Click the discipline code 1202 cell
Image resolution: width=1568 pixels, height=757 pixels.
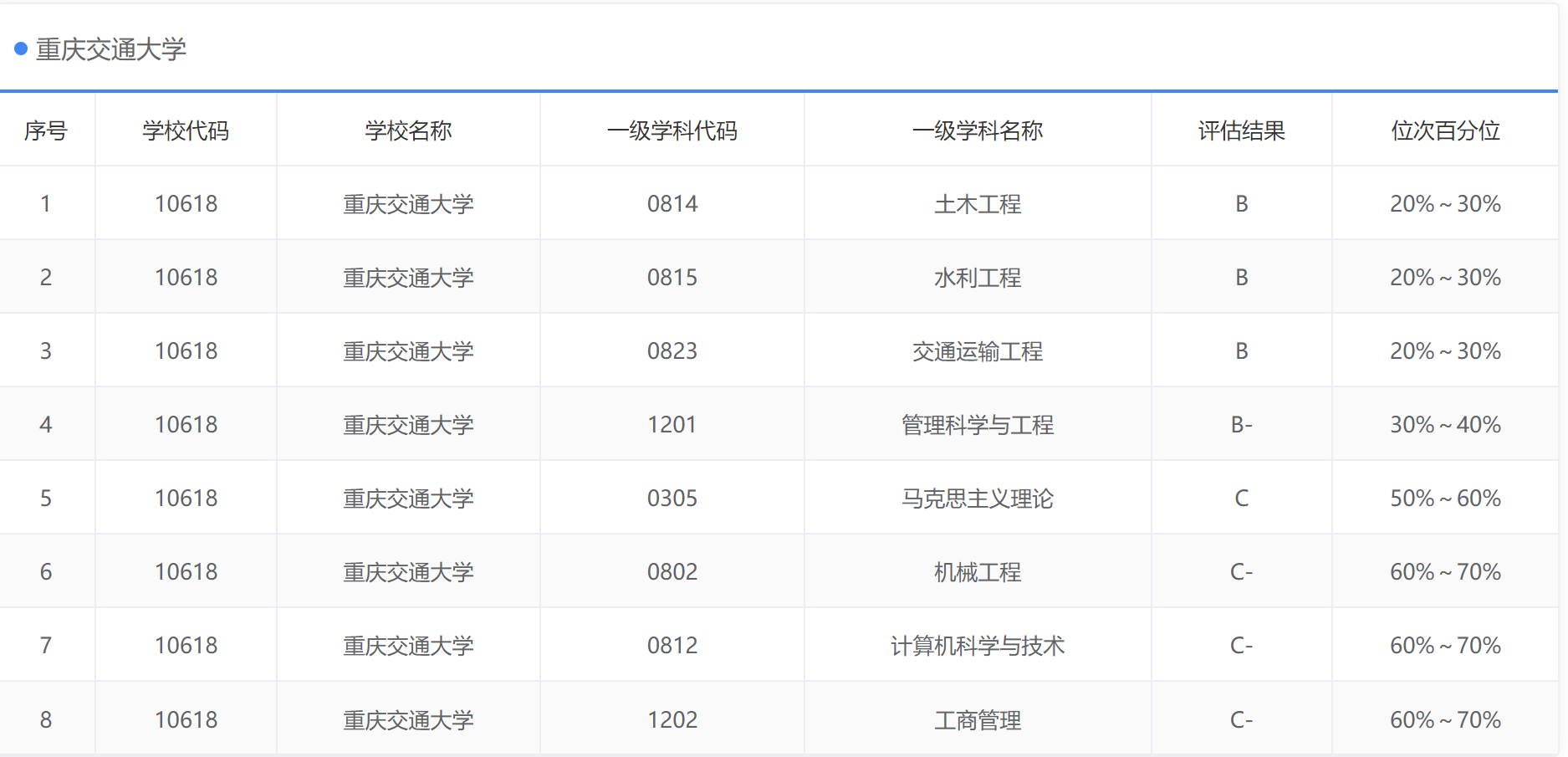click(672, 719)
